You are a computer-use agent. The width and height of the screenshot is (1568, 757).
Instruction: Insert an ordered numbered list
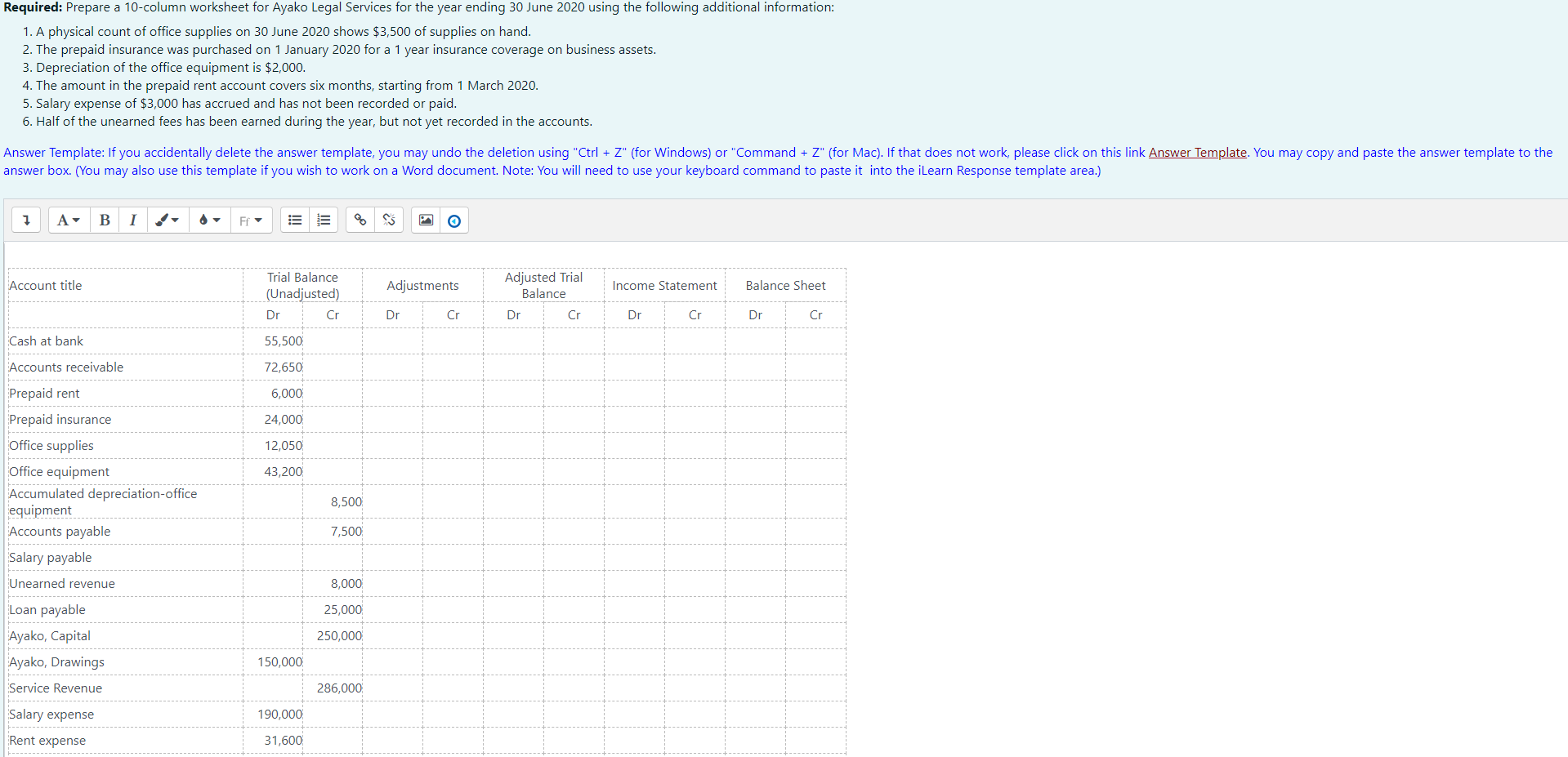(x=324, y=220)
